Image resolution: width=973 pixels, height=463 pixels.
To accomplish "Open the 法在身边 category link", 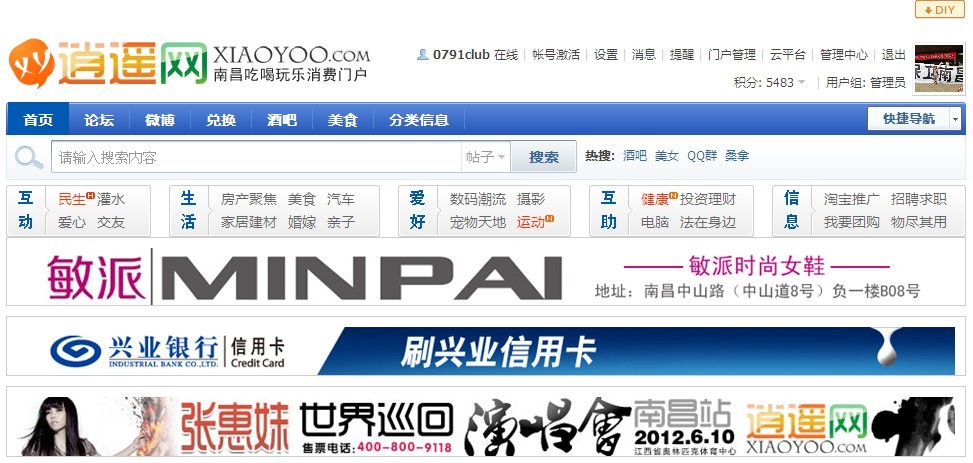I will [x=708, y=222].
